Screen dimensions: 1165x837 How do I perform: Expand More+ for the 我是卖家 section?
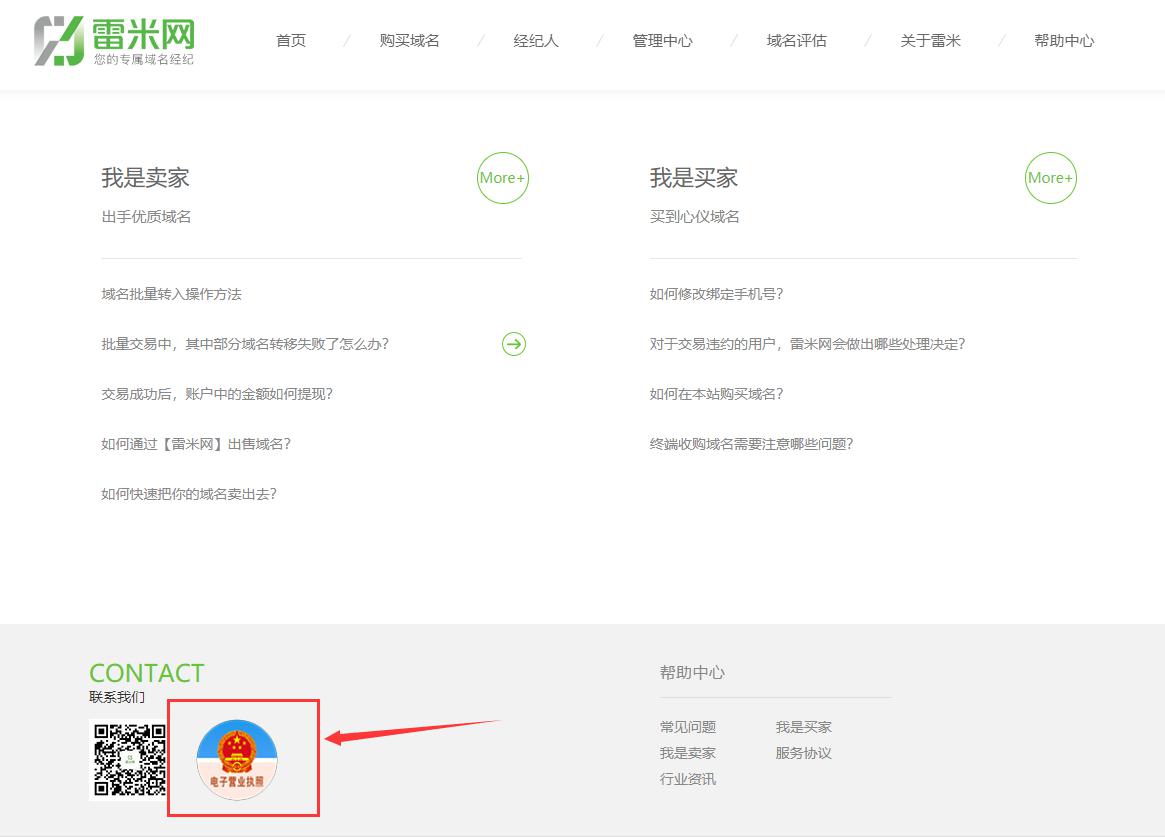click(x=502, y=178)
